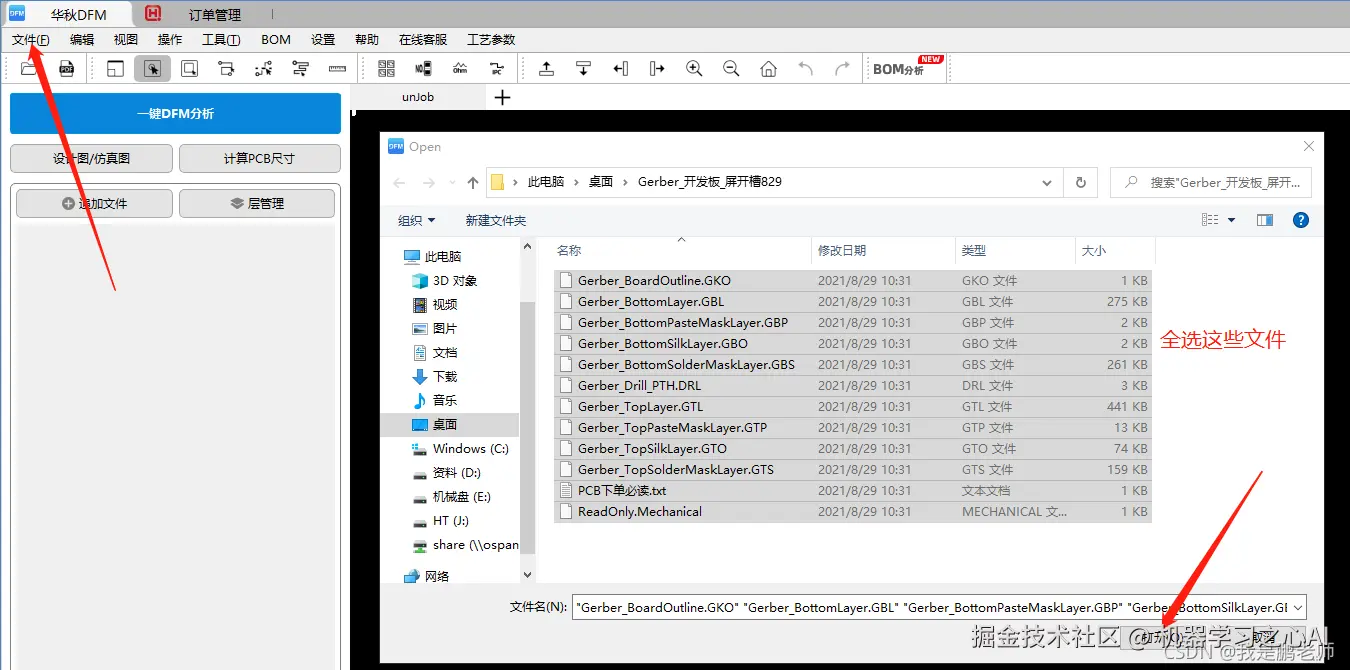
Task: Click the point-path selection tool icon
Action: click(x=263, y=69)
